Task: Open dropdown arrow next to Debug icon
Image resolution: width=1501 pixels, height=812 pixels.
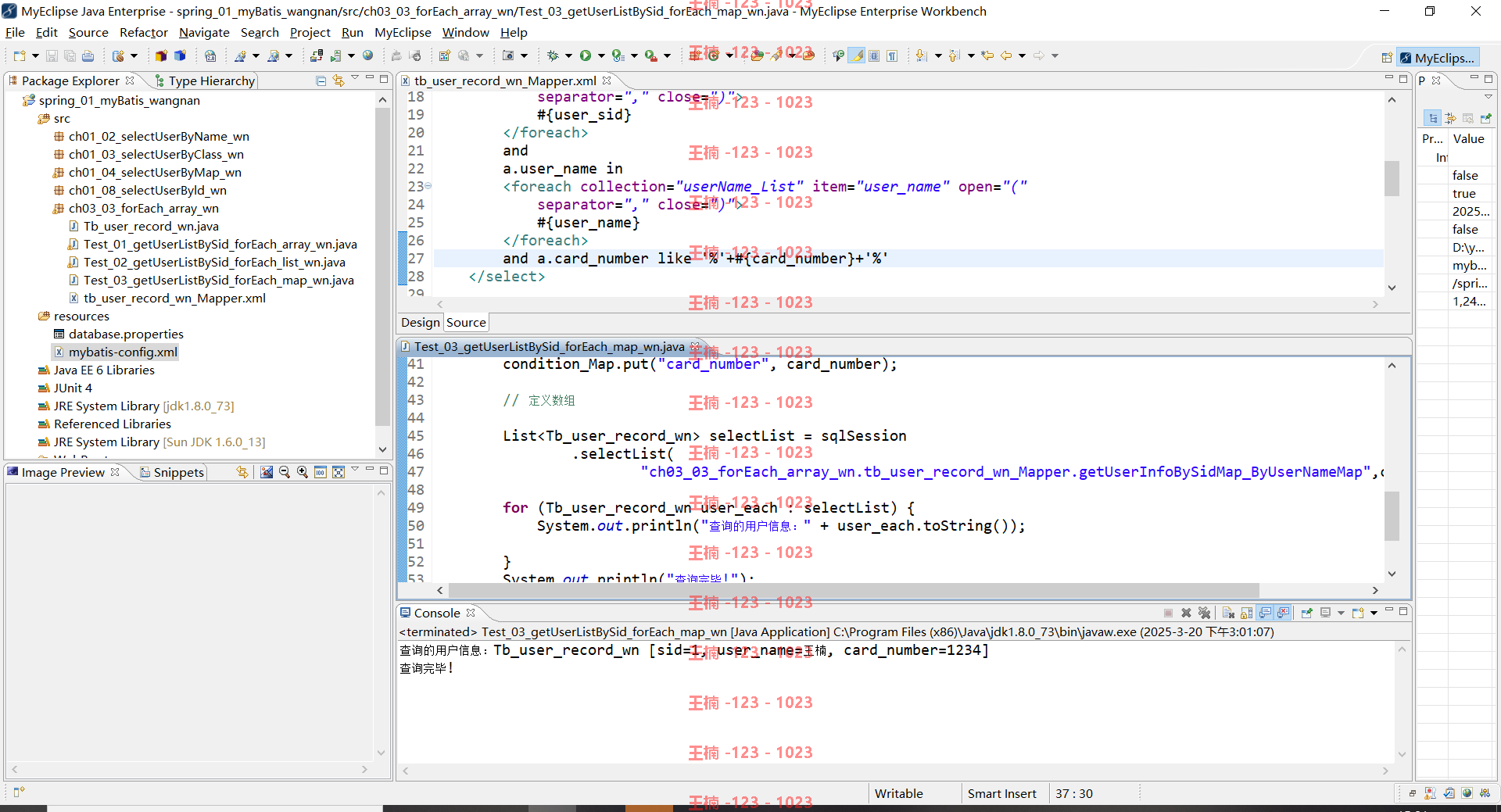Action: click(568, 55)
